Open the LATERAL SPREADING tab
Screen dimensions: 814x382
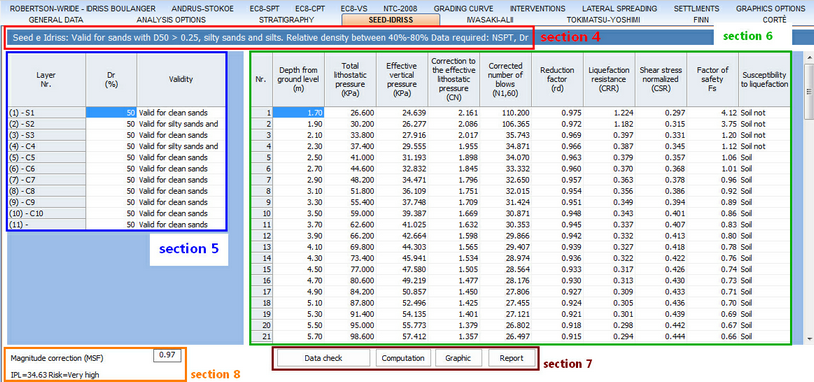click(619, 8)
